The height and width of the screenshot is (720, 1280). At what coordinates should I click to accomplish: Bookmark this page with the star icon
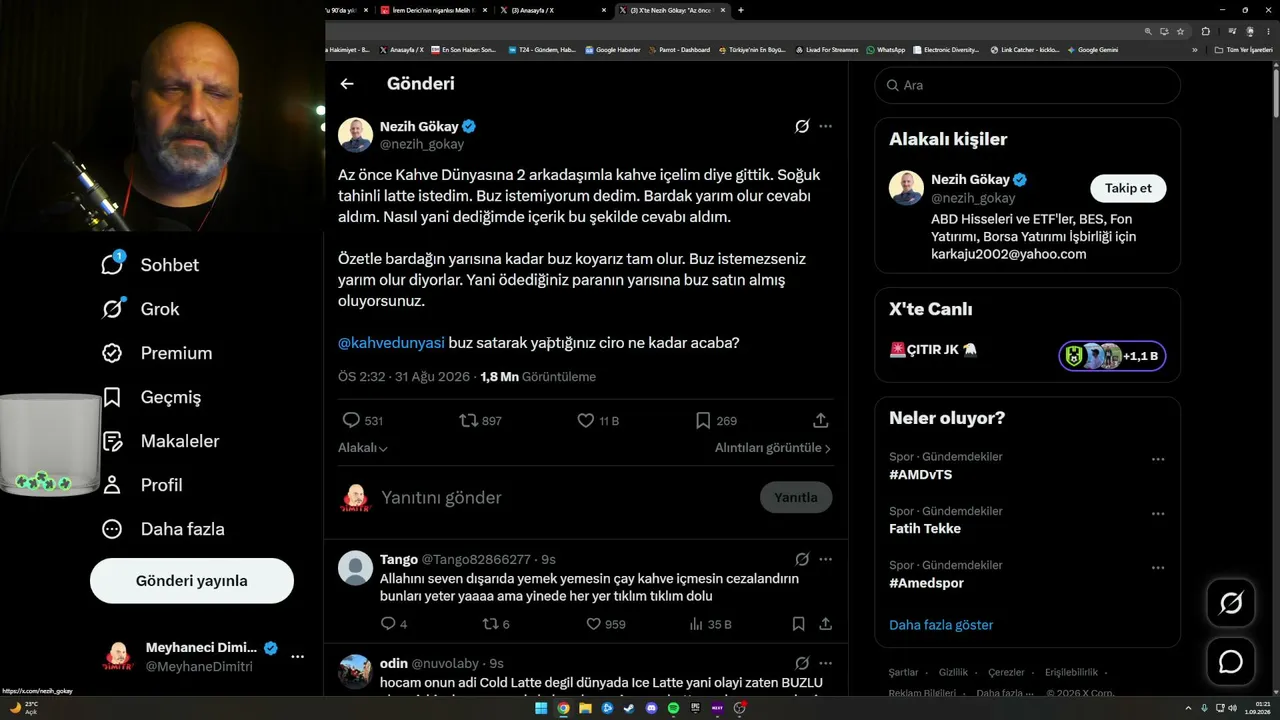(x=1181, y=31)
